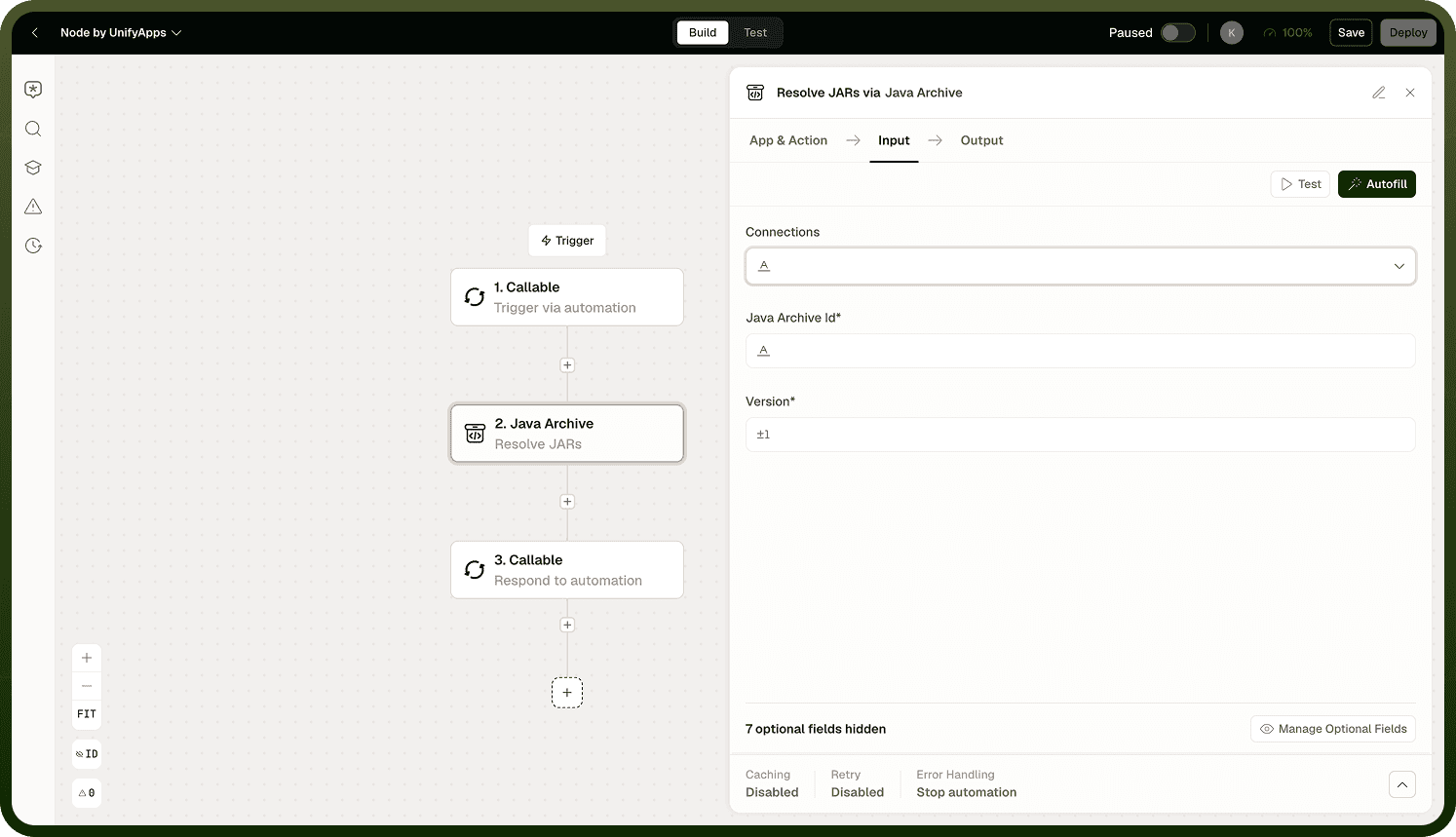This screenshot has height=837, width=1456.
Task: Open Caching Disabled setting
Action: (772, 783)
